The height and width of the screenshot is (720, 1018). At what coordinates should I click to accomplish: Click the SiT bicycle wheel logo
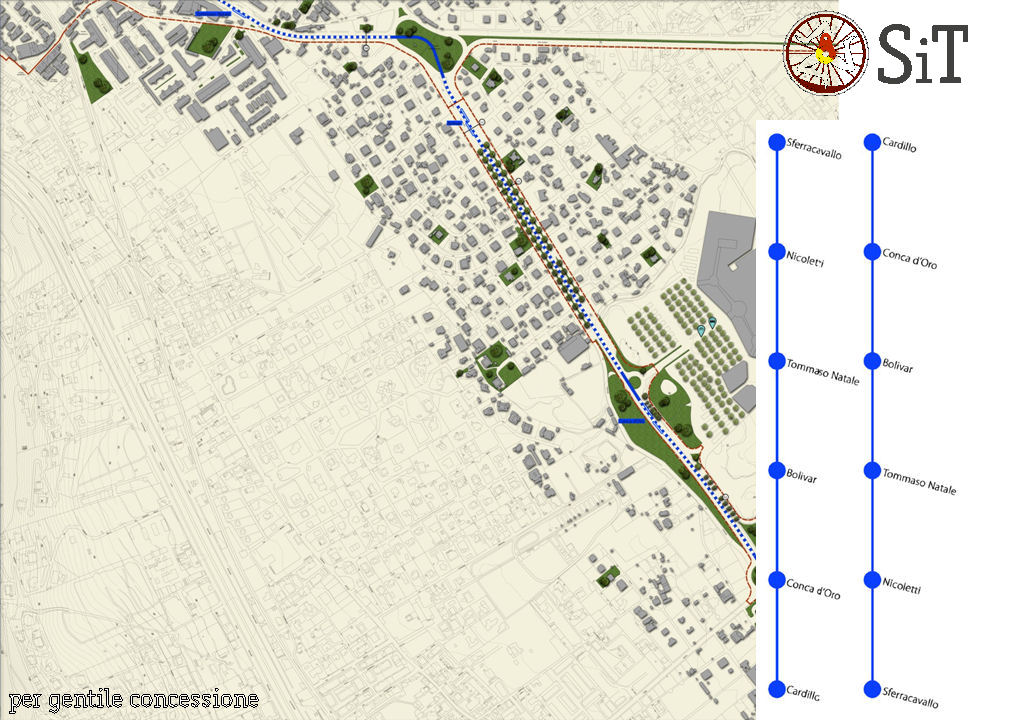[826, 51]
